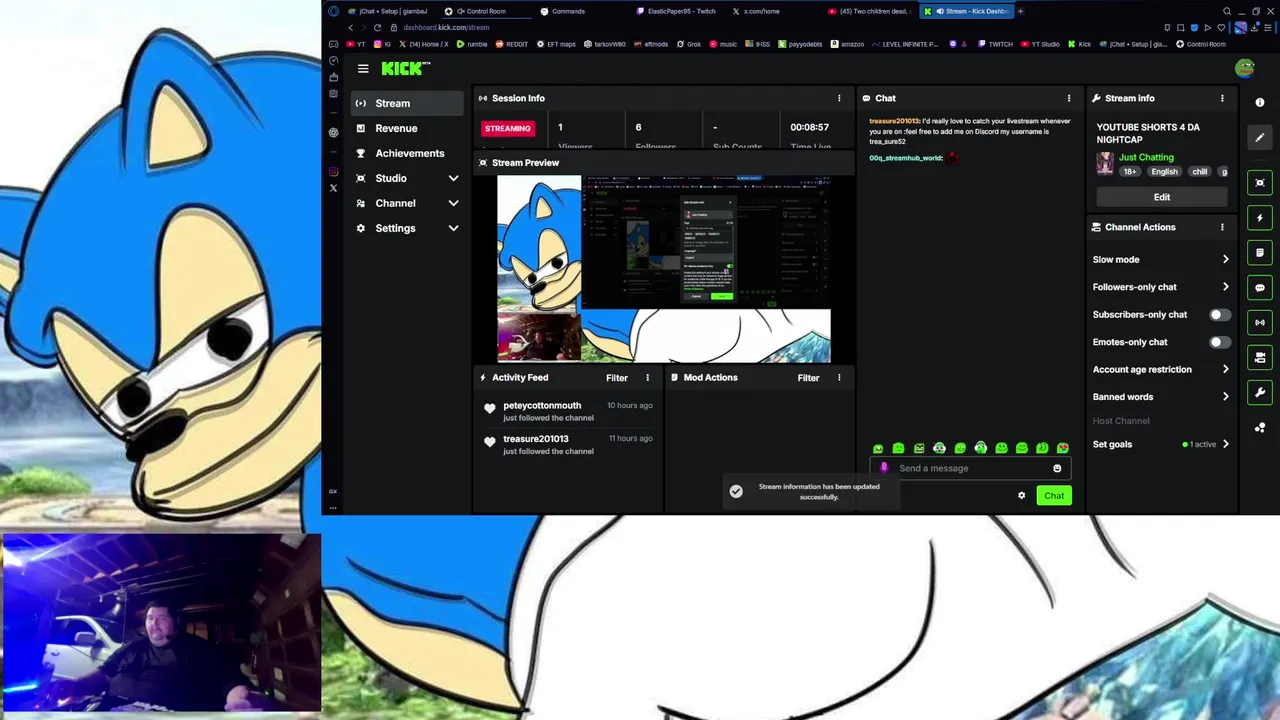Toggle the broadcast signal widget icon in right toolbar
Viewport: 1280px width, 720px height.
(x=1260, y=322)
